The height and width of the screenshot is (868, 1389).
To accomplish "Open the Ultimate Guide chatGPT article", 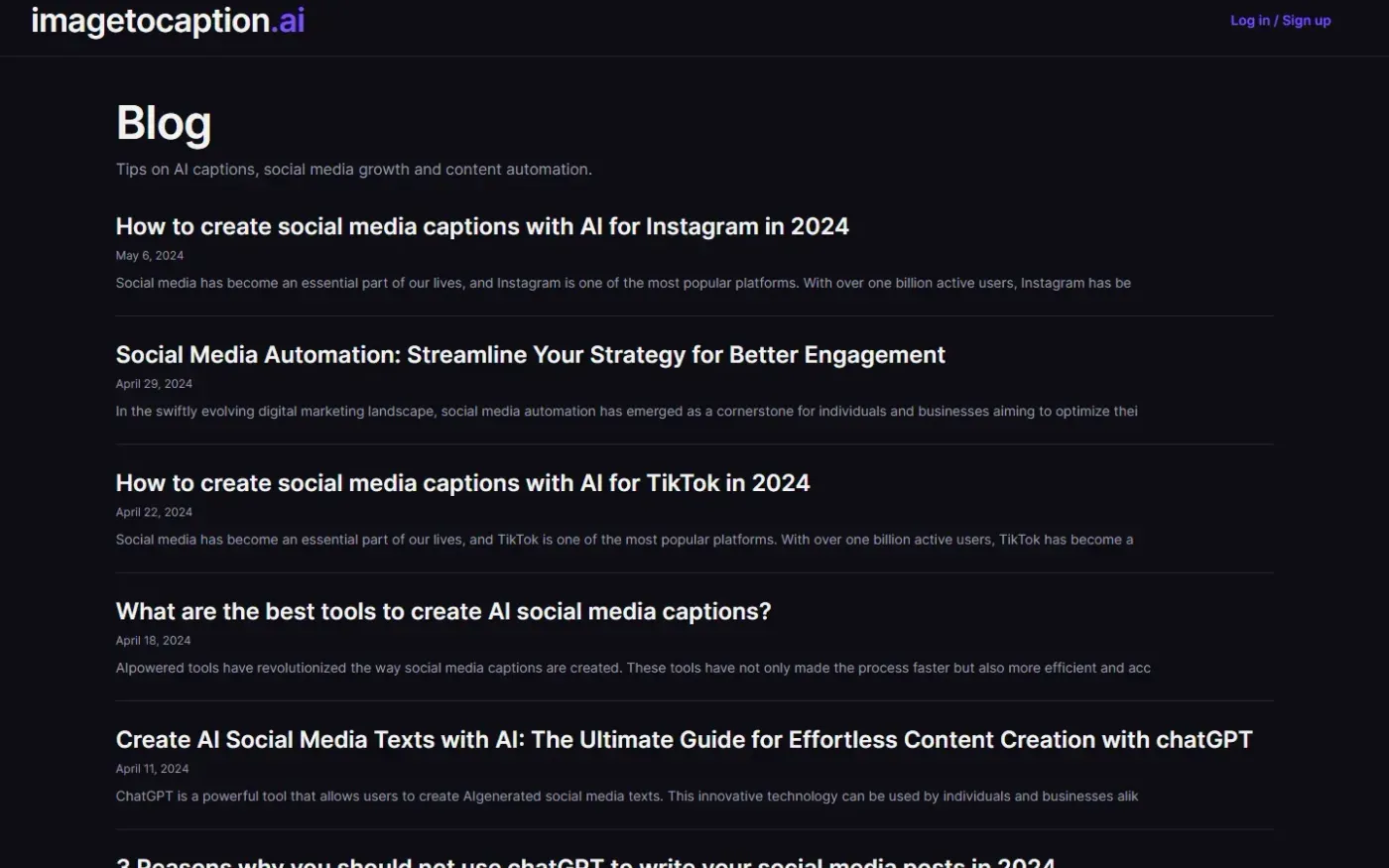I will [x=685, y=740].
